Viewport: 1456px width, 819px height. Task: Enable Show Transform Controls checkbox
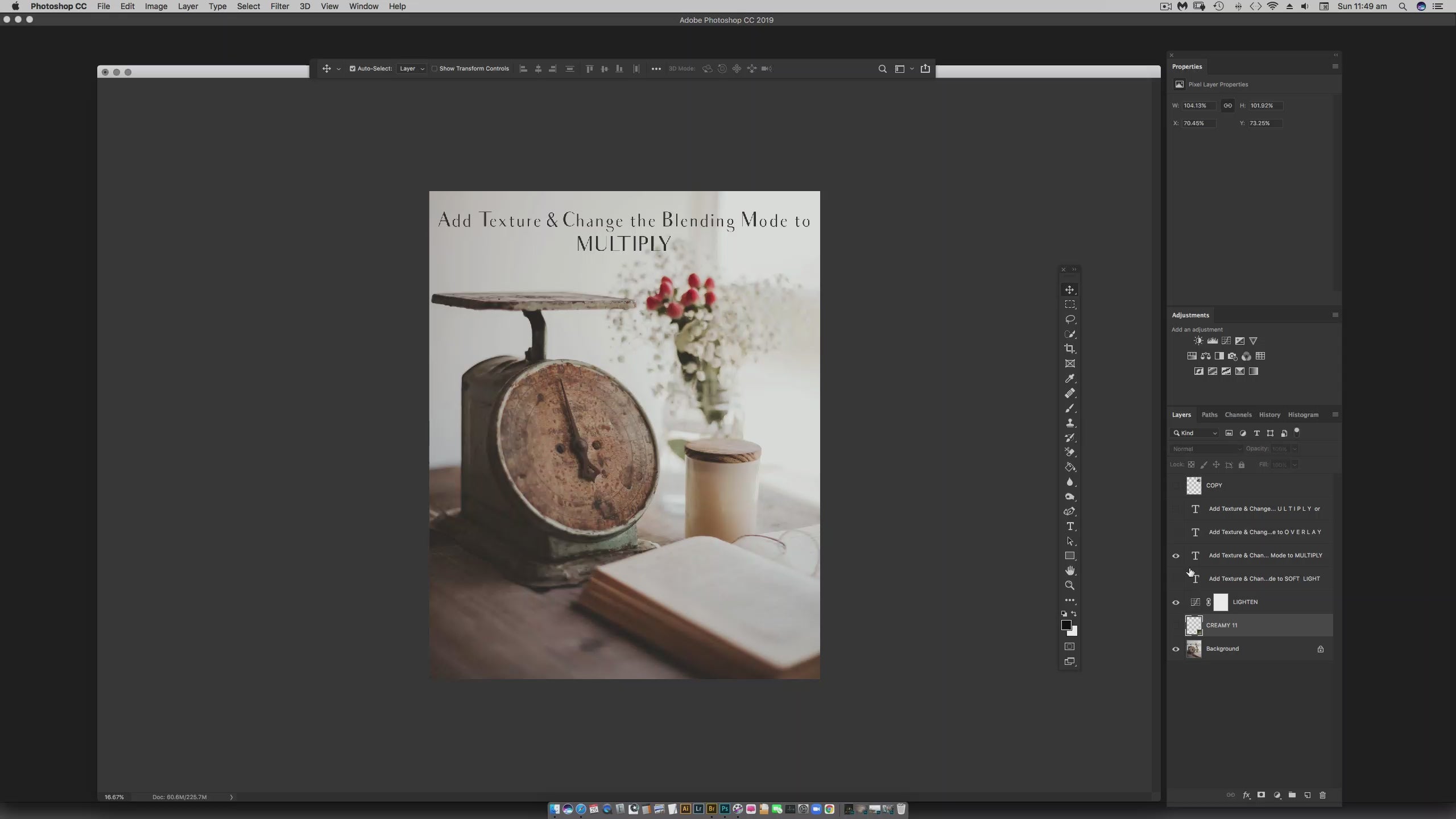pos(435,69)
